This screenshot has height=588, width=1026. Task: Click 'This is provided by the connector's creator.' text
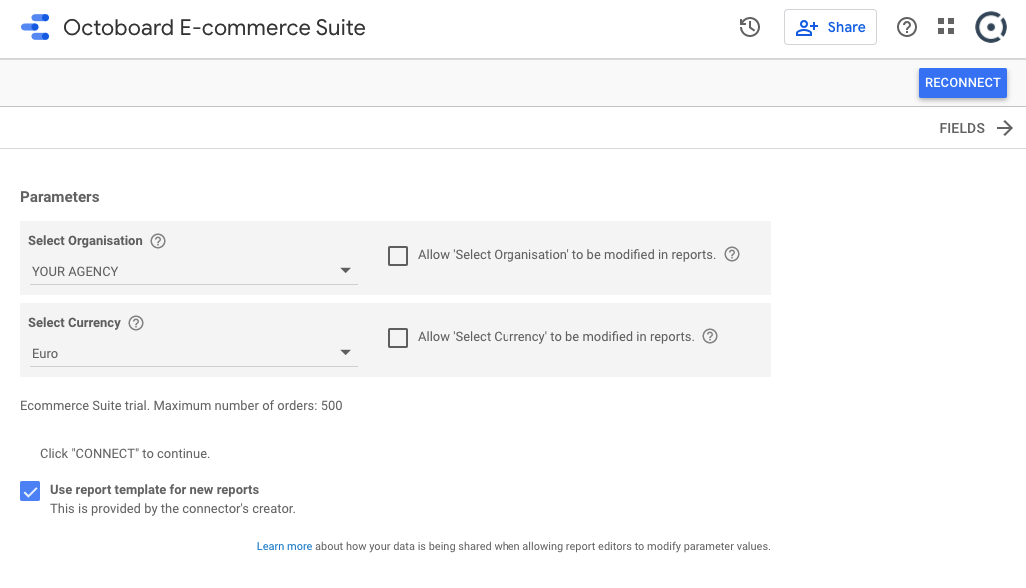(173, 509)
